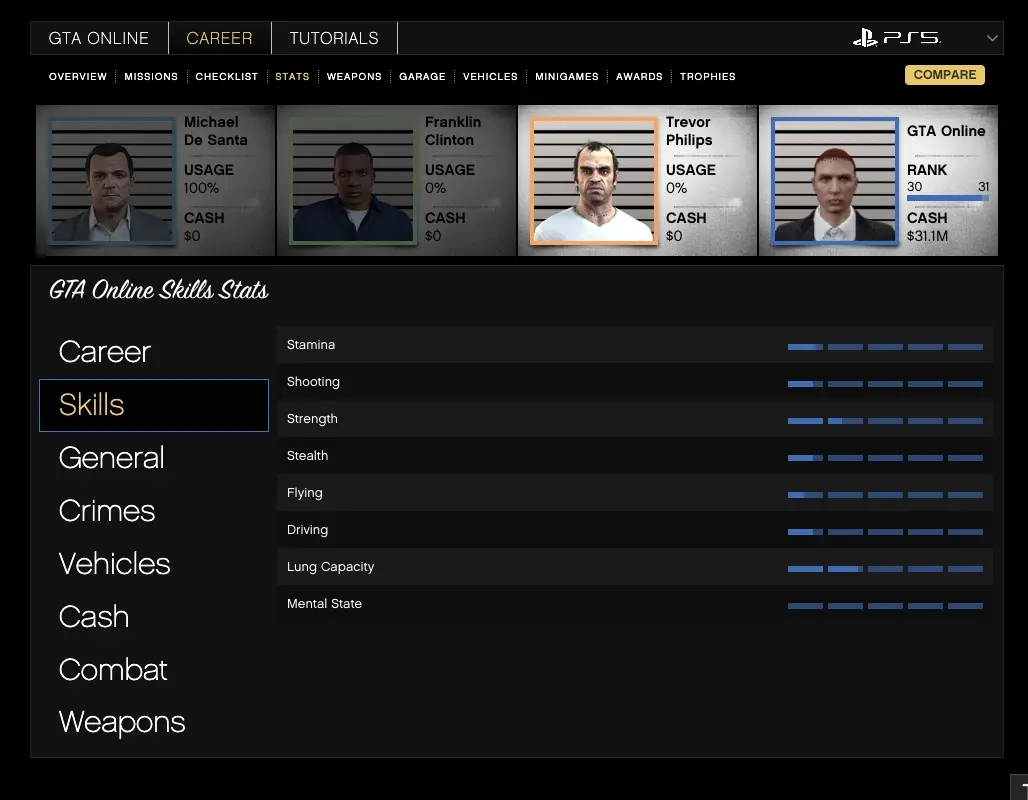Select the GTA Online character portrait
The height and width of the screenshot is (800, 1028).
[x=835, y=181]
